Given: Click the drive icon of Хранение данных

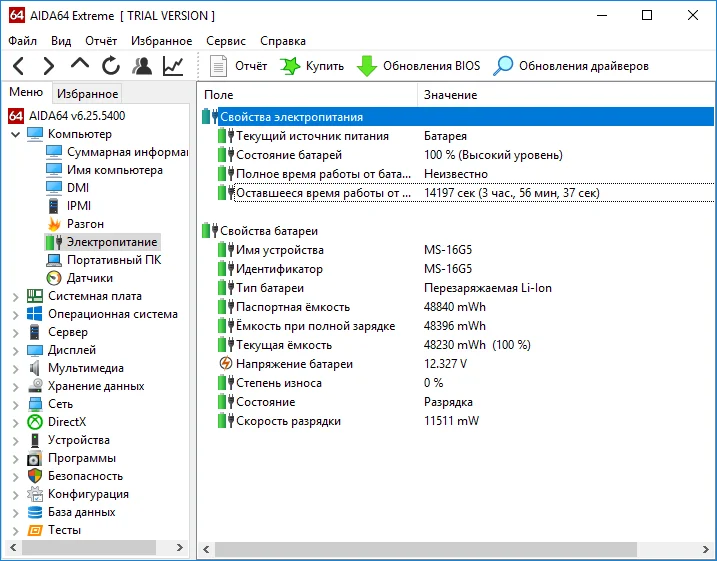Looking at the screenshot, I should (35, 386).
